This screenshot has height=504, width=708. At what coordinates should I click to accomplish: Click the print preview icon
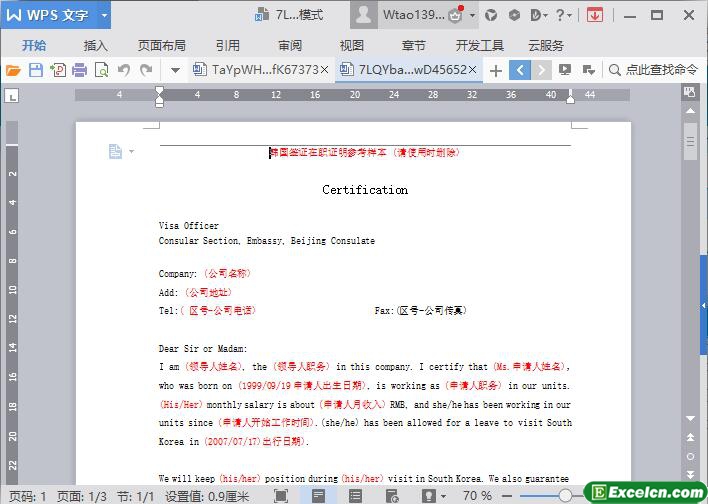pyautogui.click(x=102, y=70)
